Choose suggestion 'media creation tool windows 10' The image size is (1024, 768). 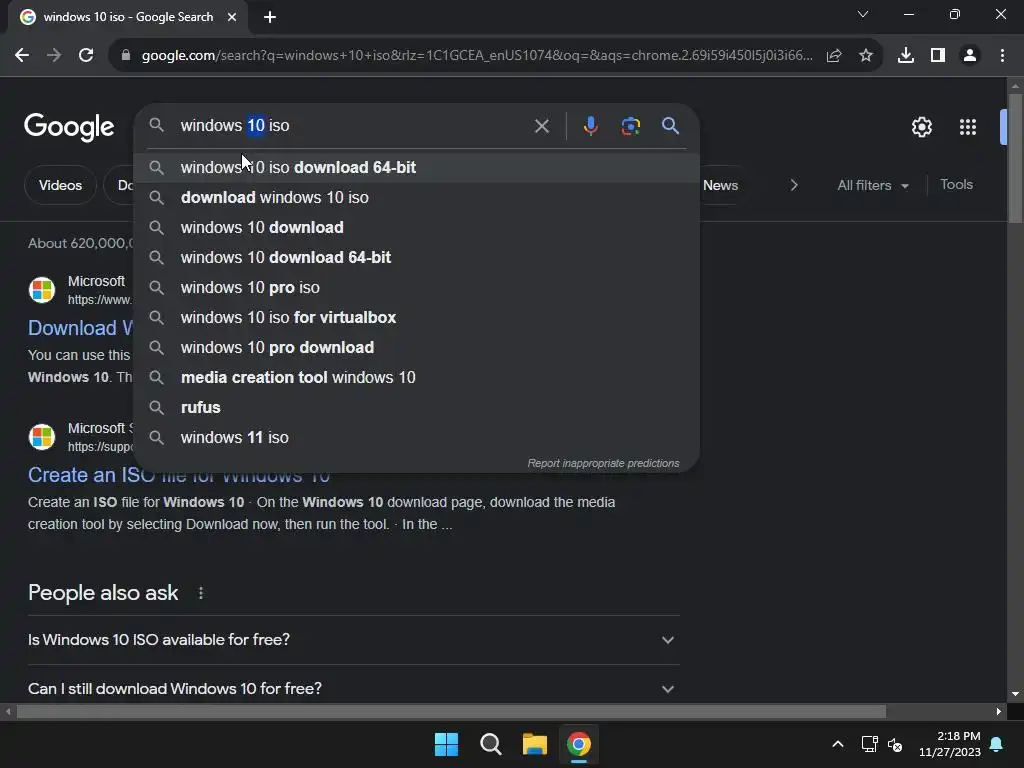pos(417,377)
